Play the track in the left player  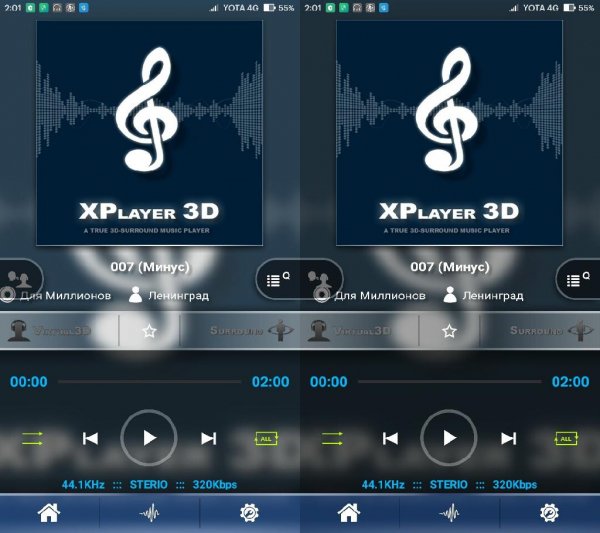pyautogui.click(x=149, y=438)
